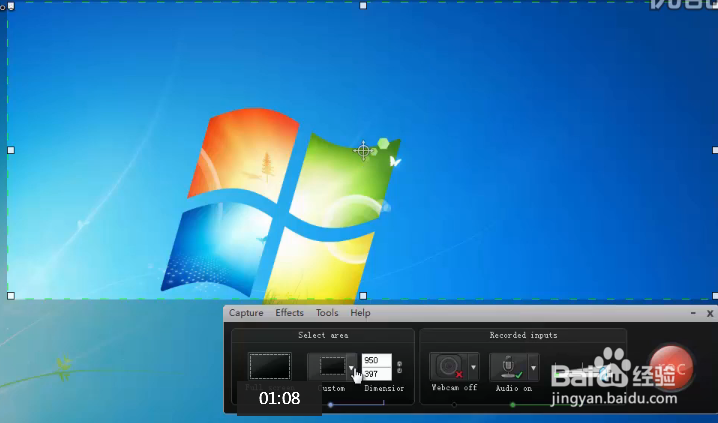This screenshot has height=423, width=718.
Task: Click the left-middle selection resize handle
Action: (11, 150)
